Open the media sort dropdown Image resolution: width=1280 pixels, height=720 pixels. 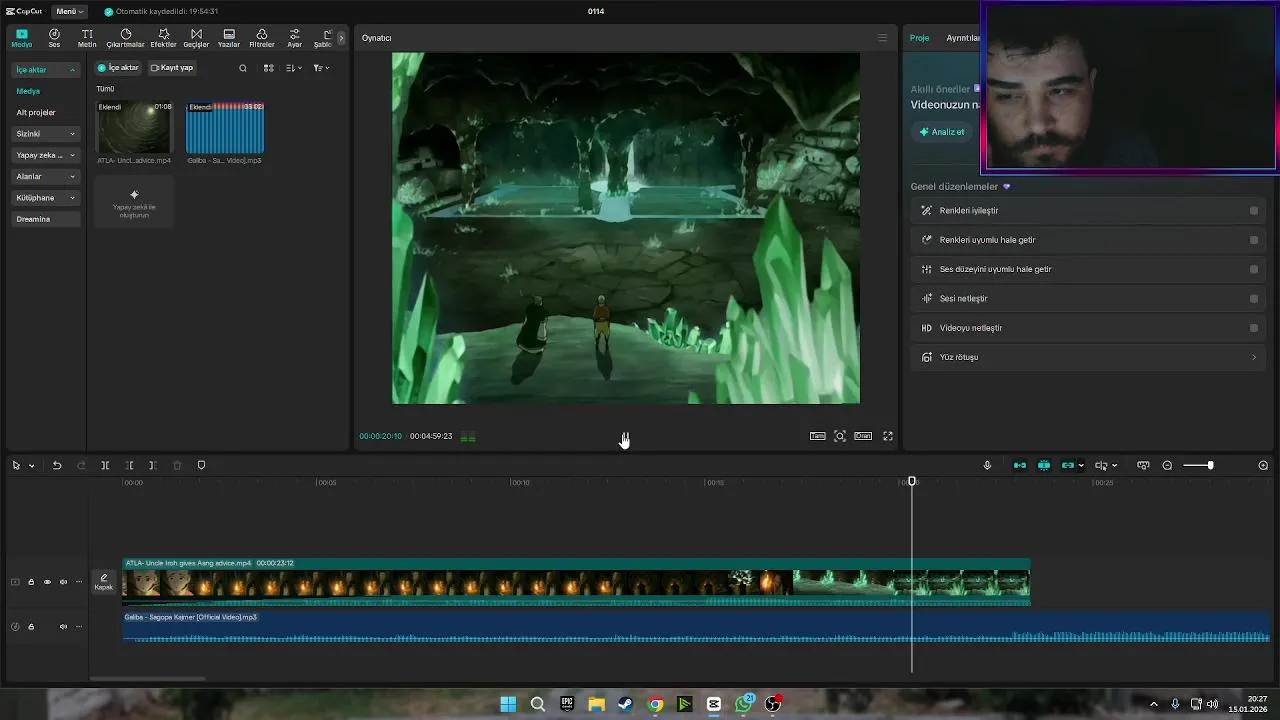tap(293, 68)
